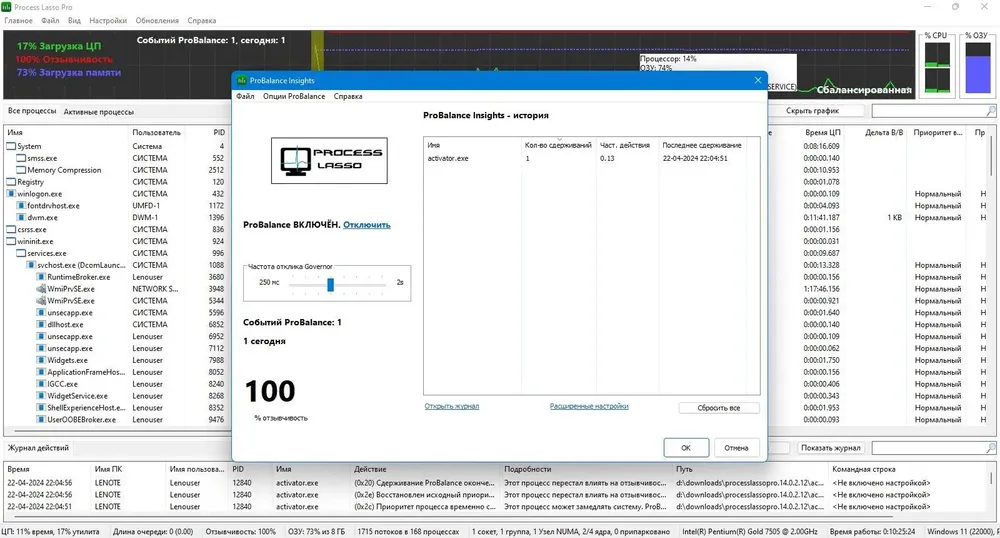The height and width of the screenshot is (538, 1000).
Task: Click the % CPU meter bar
Action: pyautogui.click(x=938, y=67)
